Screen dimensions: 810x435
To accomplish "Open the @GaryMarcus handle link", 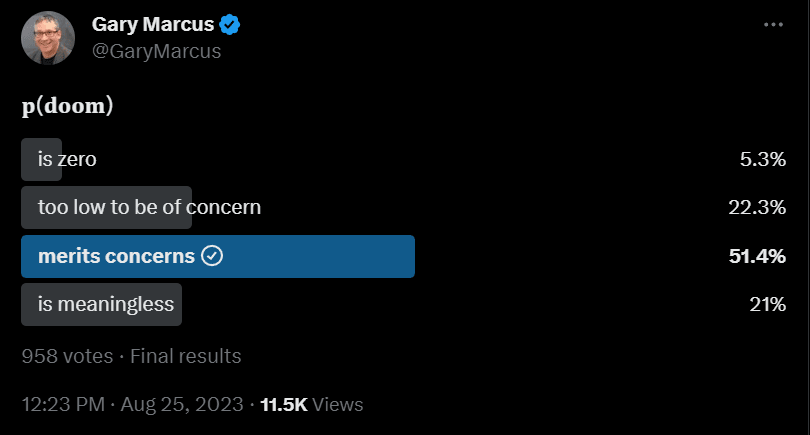I will 157,51.
